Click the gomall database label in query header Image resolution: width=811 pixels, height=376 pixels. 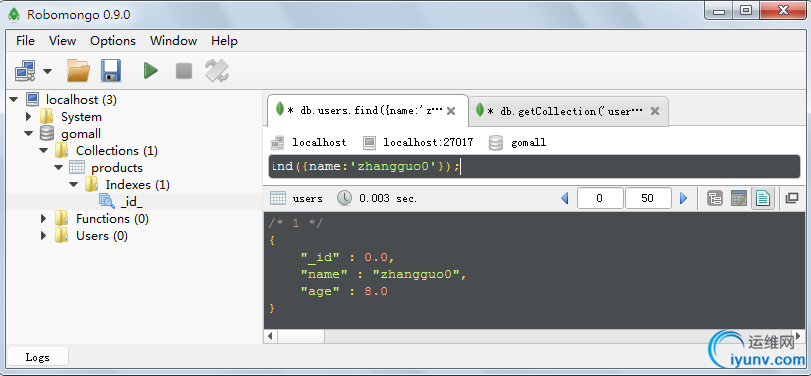[529, 142]
